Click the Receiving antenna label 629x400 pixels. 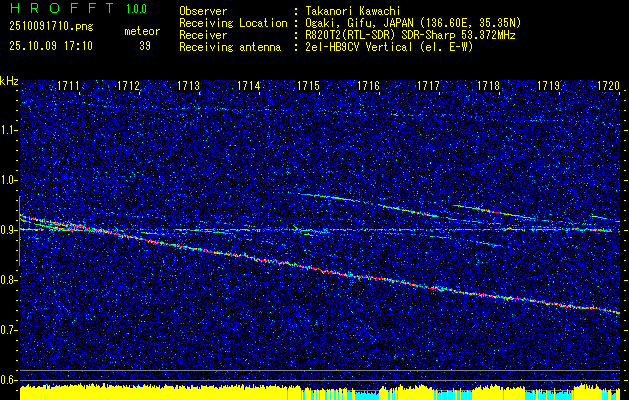click(x=230, y=47)
